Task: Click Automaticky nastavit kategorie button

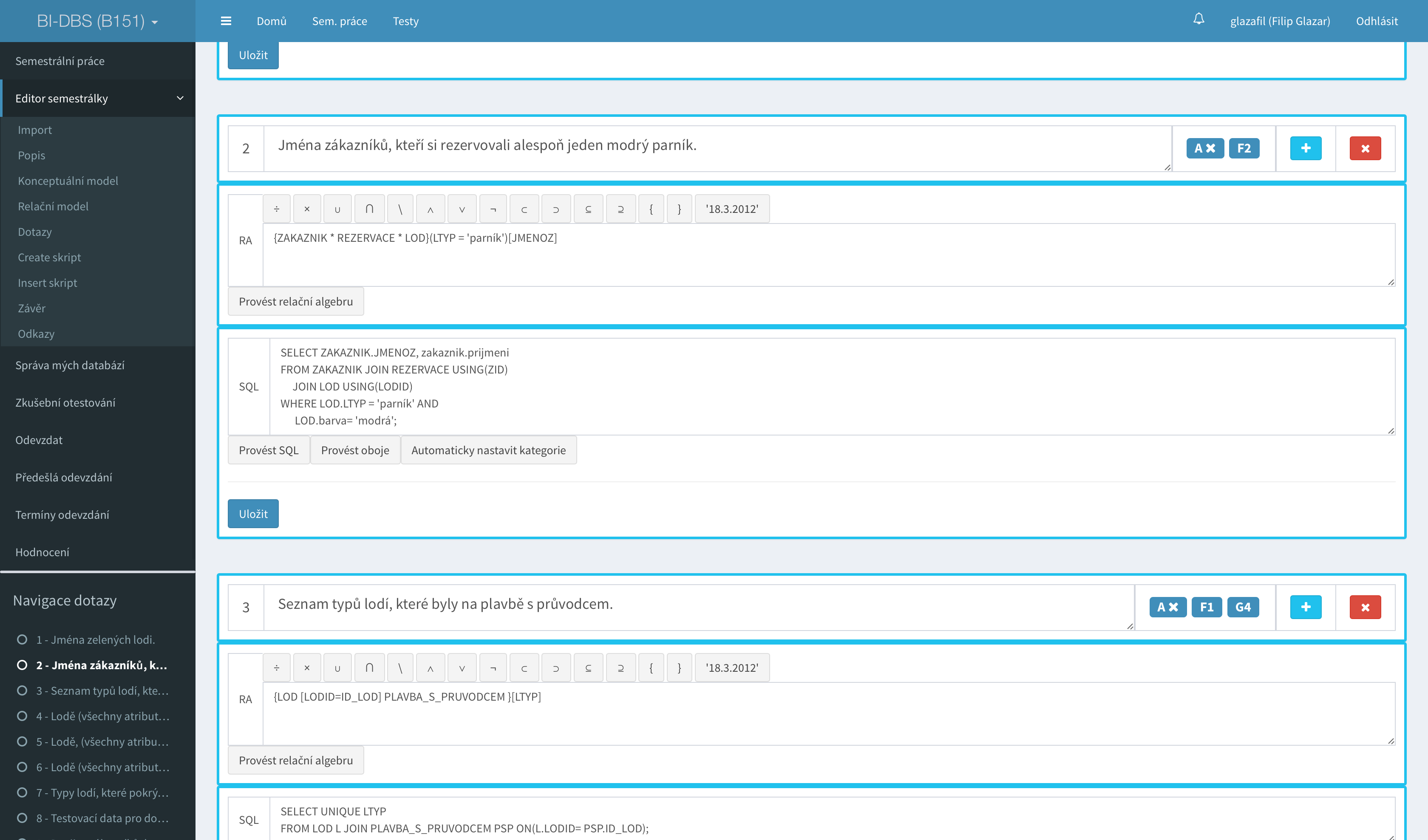Action: click(488, 450)
